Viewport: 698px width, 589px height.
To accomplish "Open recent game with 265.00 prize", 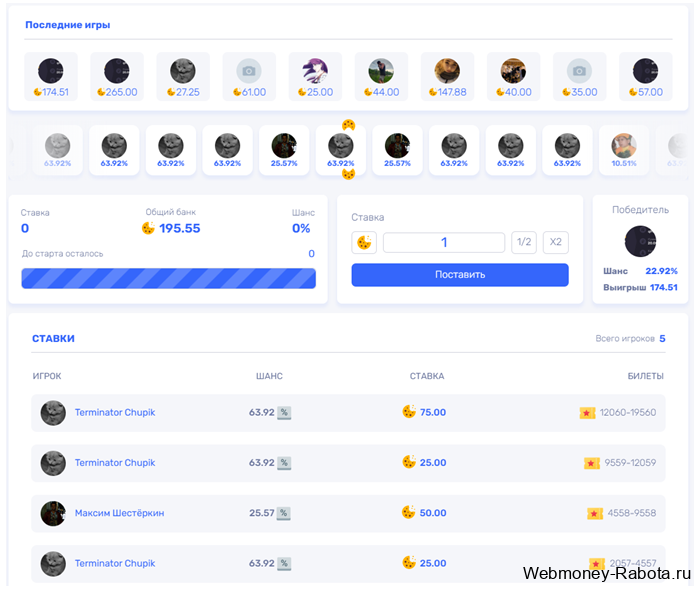I will pyautogui.click(x=117, y=77).
